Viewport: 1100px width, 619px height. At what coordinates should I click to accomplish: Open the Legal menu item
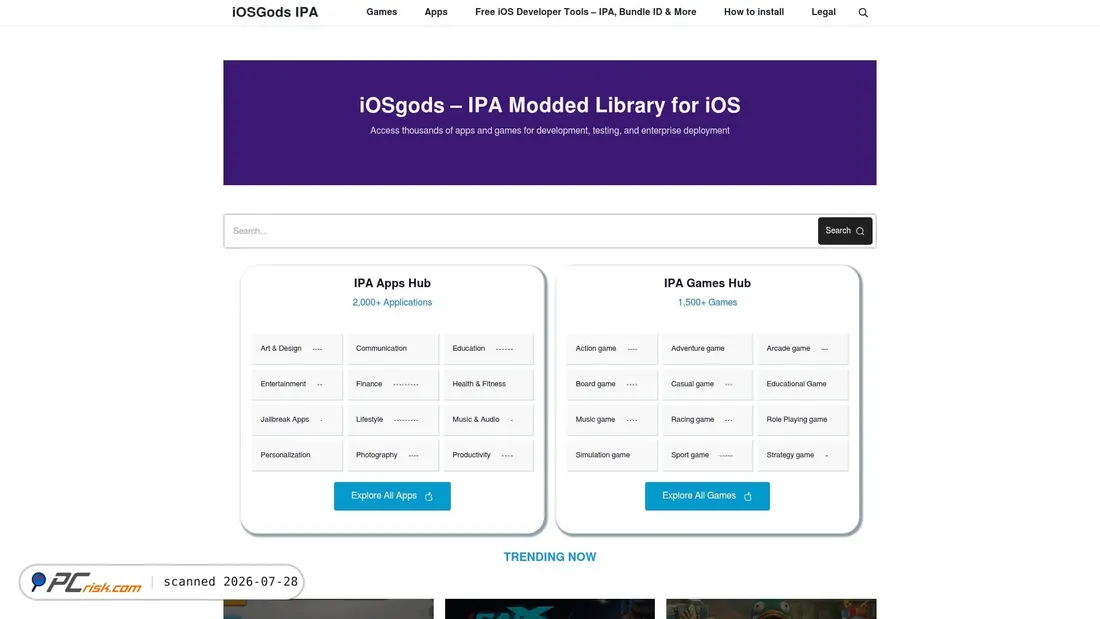pyautogui.click(x=824, y=12)
